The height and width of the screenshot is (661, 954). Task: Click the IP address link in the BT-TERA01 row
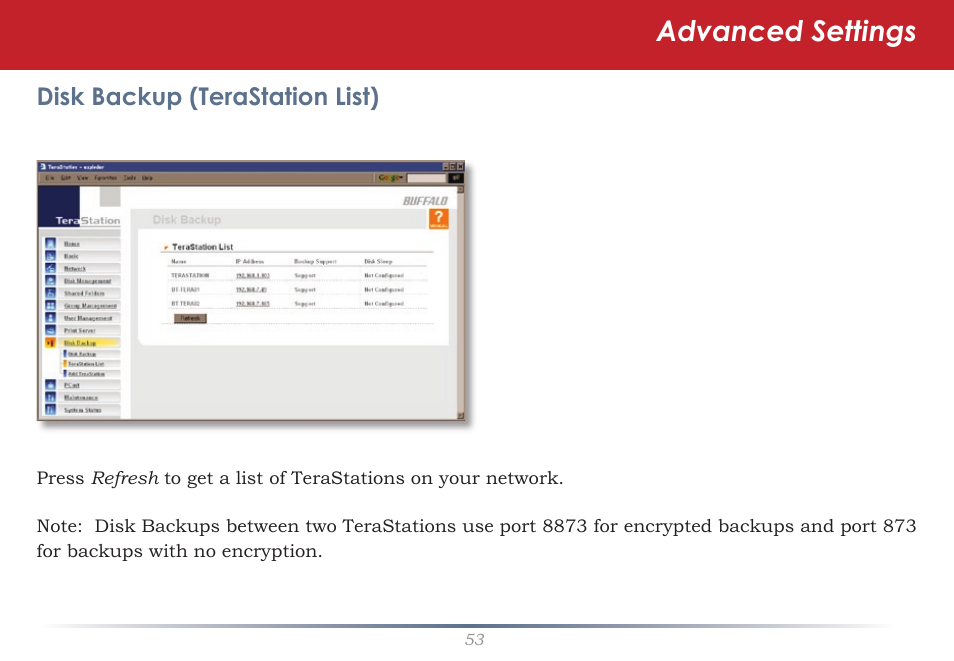click(x=251, y=290)
